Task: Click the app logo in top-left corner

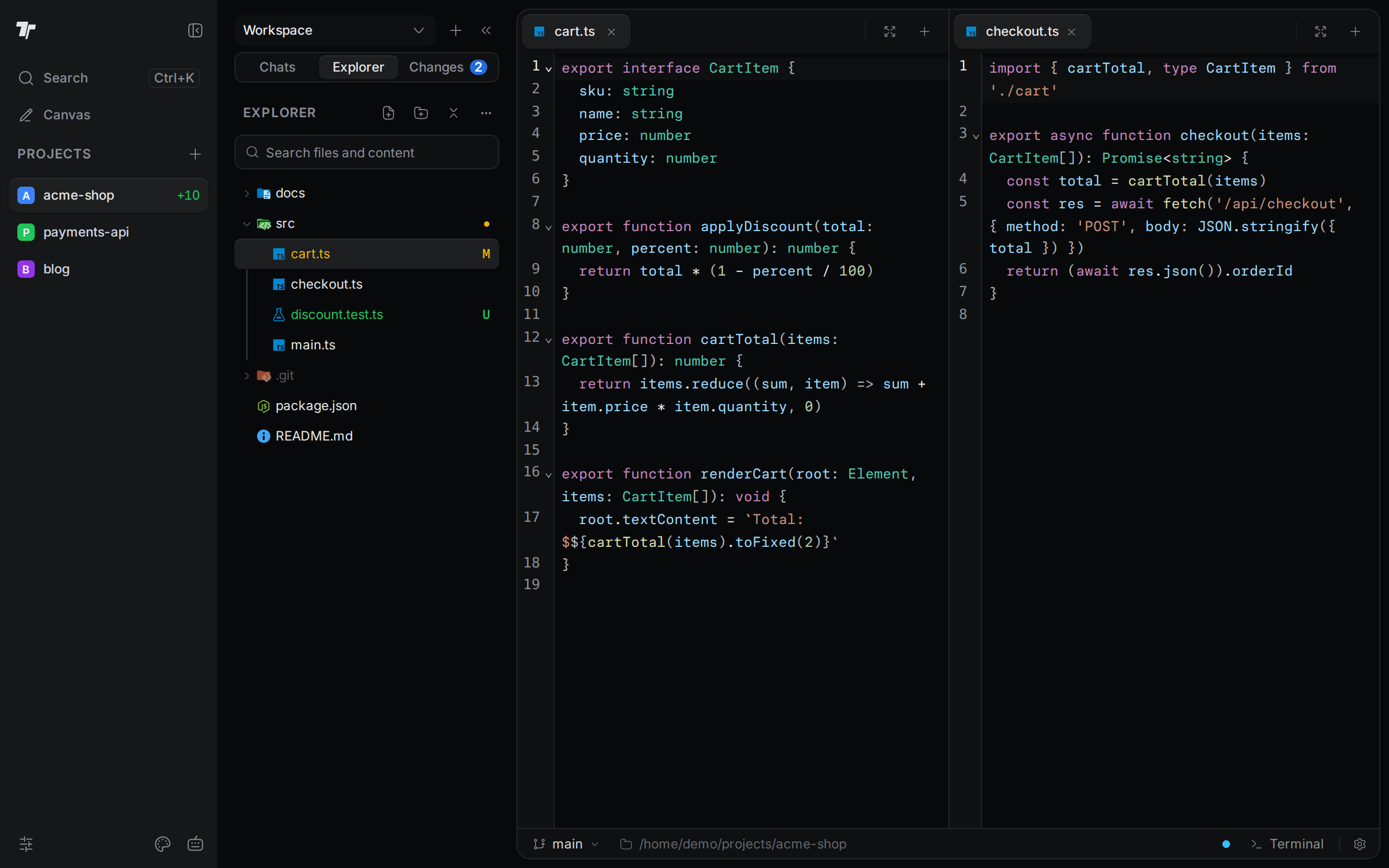Action: tap(26, 30)
